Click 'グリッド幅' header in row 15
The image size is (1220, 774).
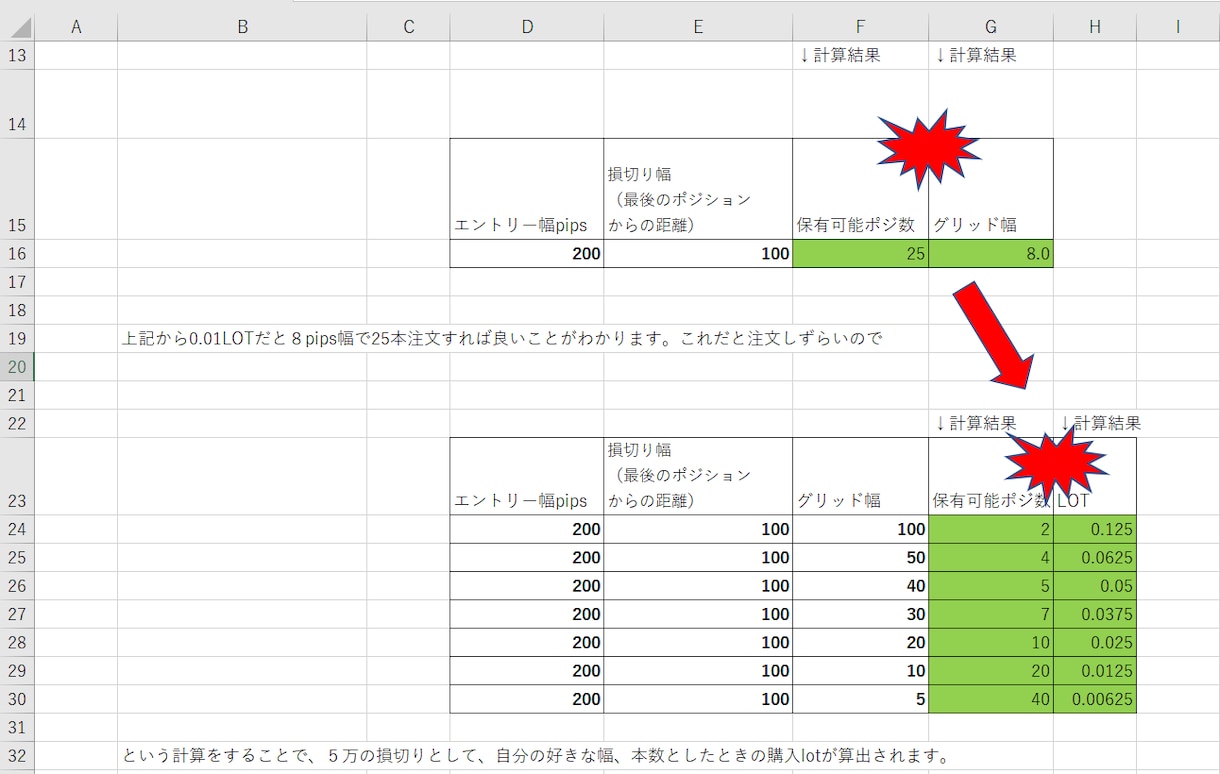tap(990, 189)
